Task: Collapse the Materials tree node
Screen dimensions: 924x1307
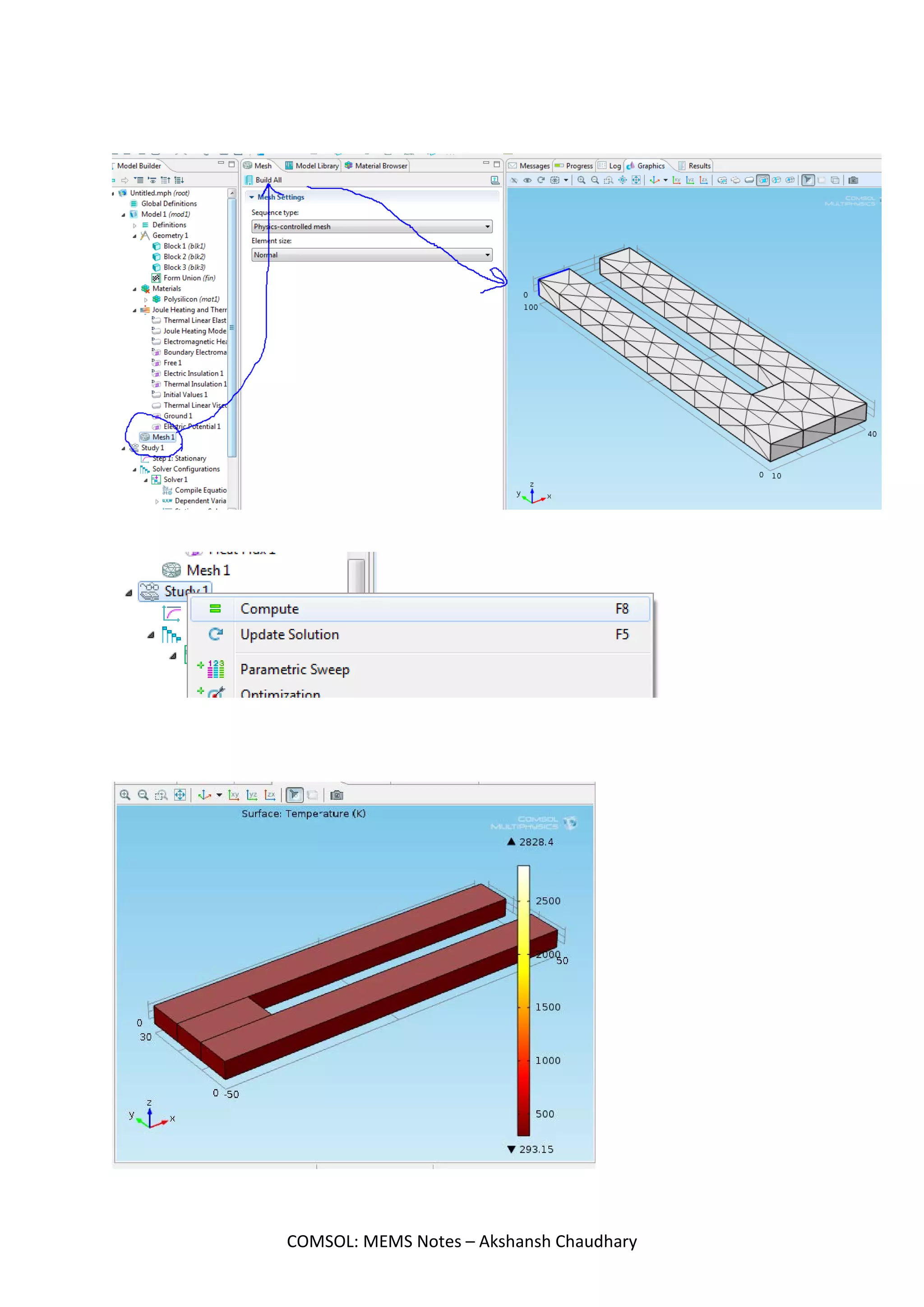Action: click(135, 289)
